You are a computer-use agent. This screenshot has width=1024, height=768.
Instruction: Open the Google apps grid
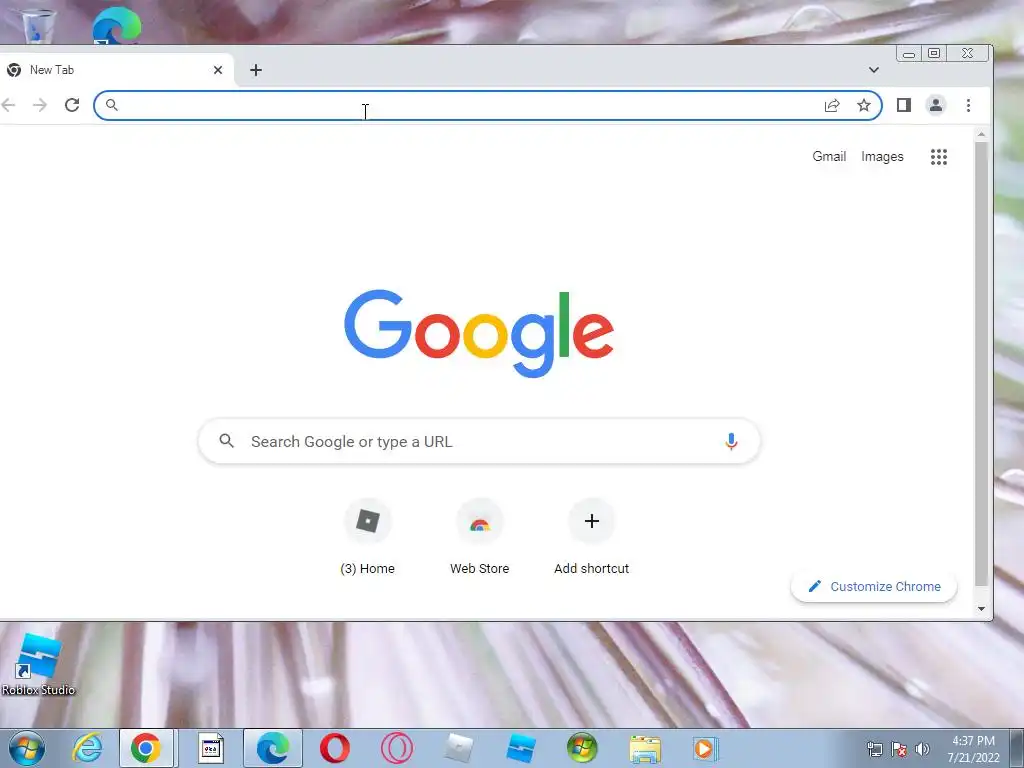pyautogui.click(x=938, y=157)
